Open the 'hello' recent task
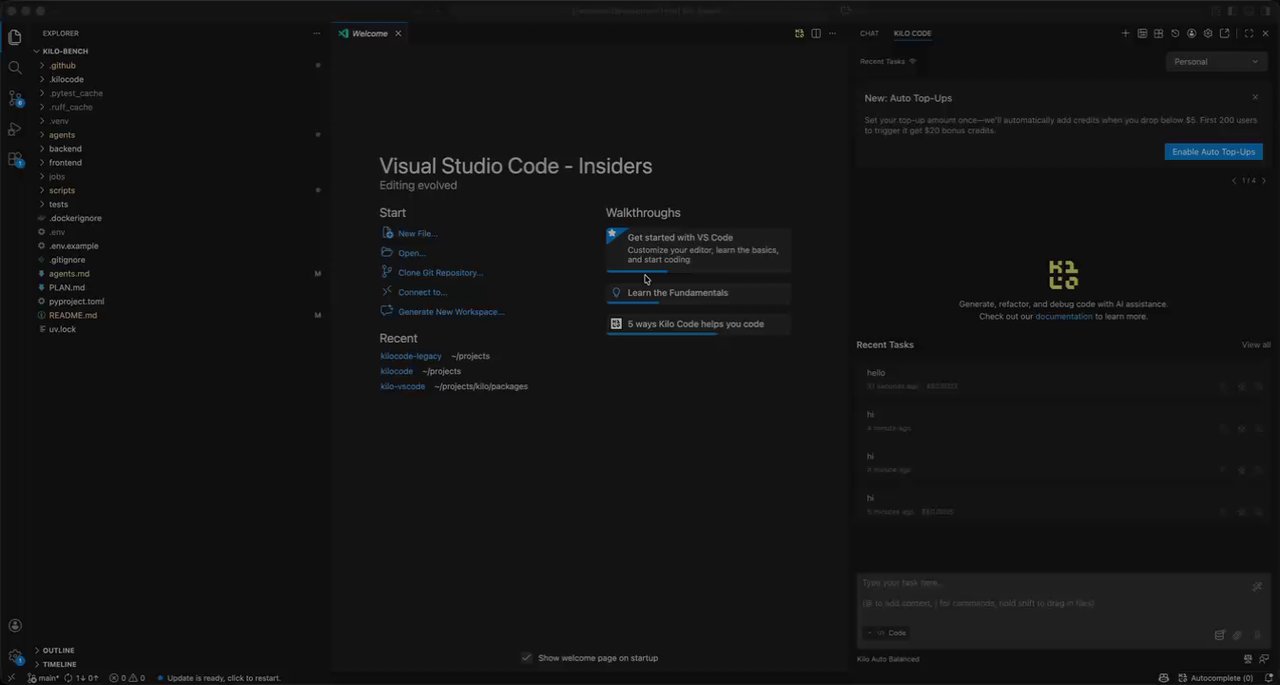Image resolution: width=1280 pixels, height=685 pixels. click(x=1063, y=379)
